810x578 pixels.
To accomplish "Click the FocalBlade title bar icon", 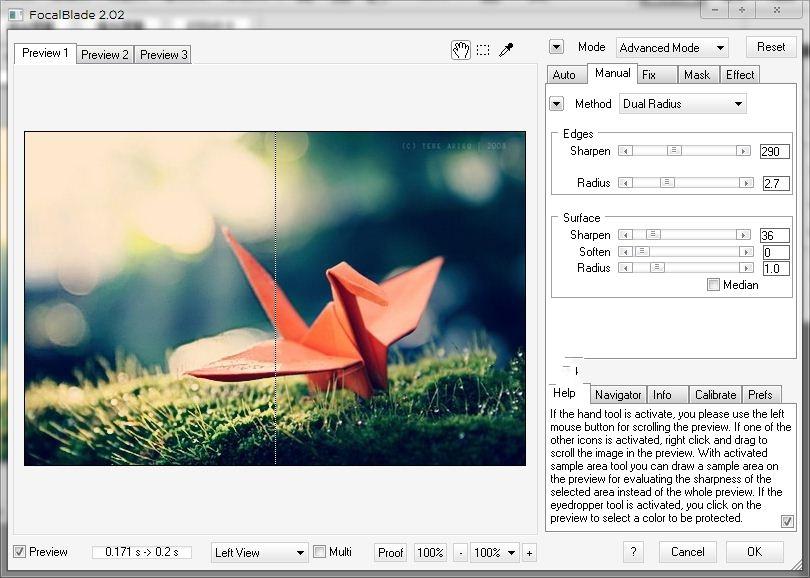I will tap(15, 14).
